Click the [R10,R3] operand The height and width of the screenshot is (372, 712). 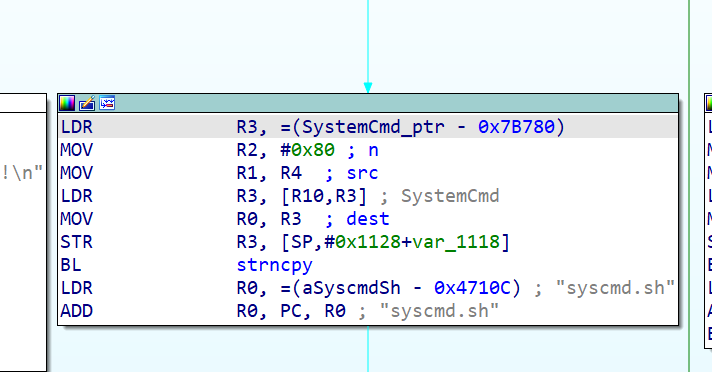tap(324, 196)
